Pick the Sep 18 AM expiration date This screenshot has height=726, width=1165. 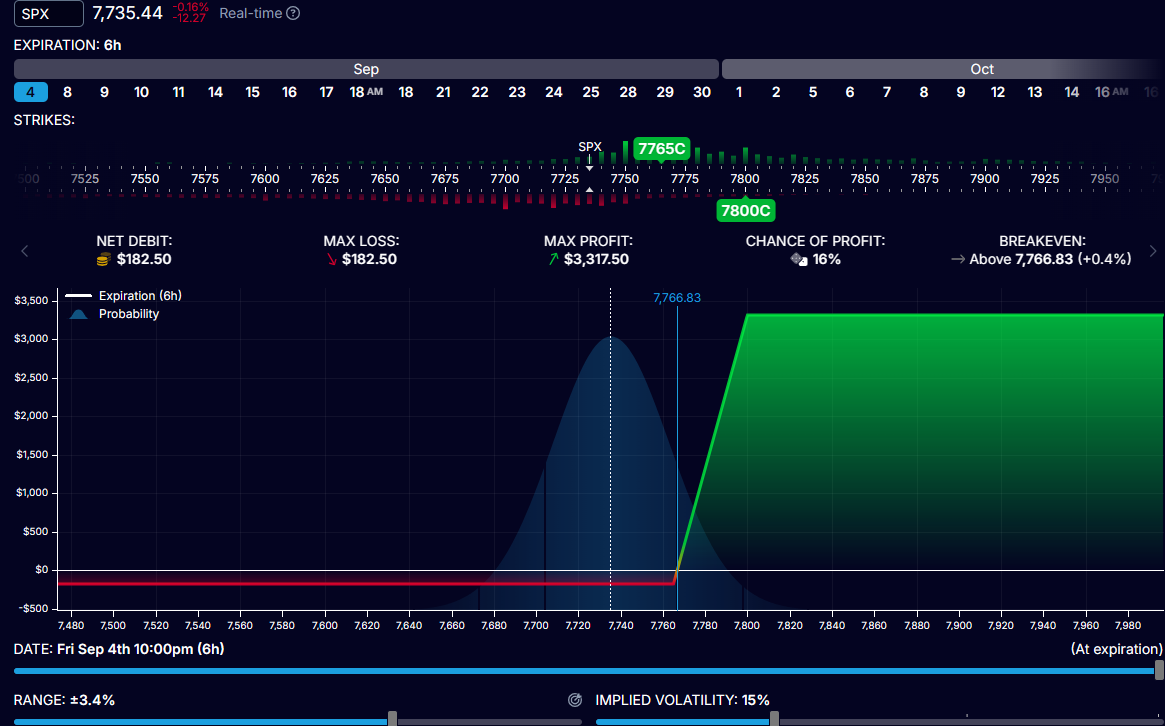click(x=366, y=92)
